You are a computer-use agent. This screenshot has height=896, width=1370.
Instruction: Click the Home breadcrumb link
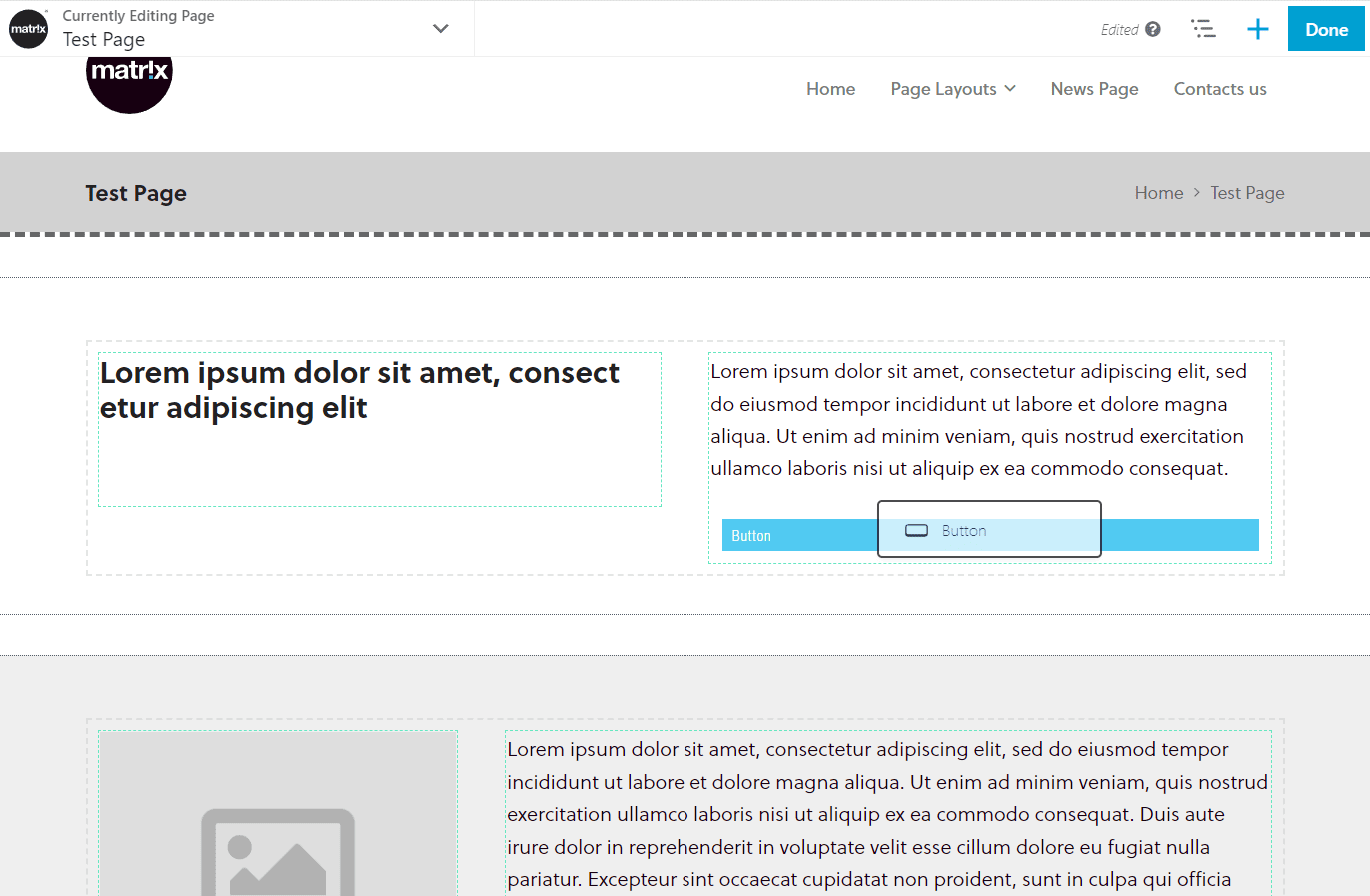point(1159,193)
